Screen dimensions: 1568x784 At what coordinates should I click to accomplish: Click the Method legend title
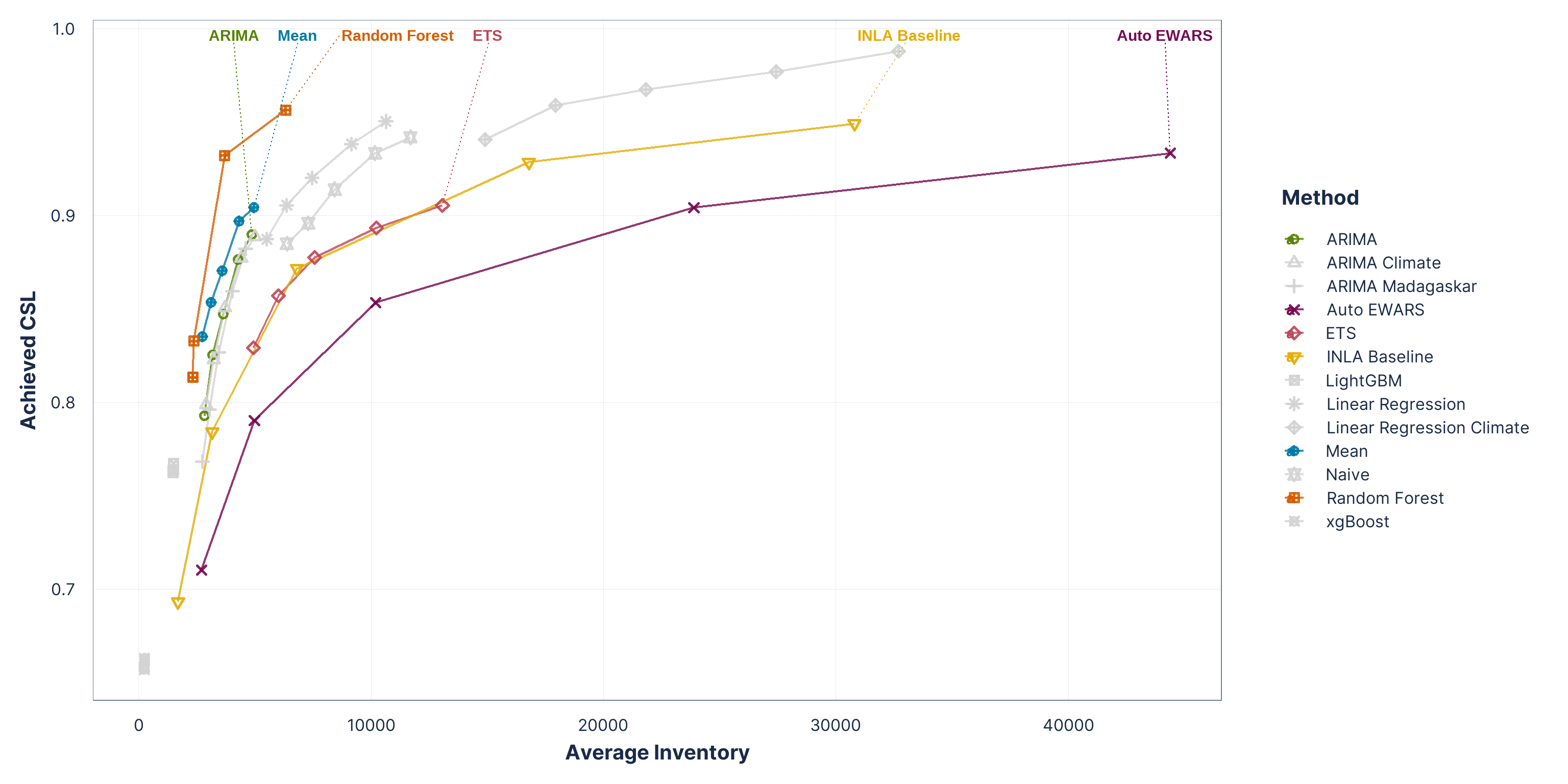pyautogui.click(x=1319, y=198)
